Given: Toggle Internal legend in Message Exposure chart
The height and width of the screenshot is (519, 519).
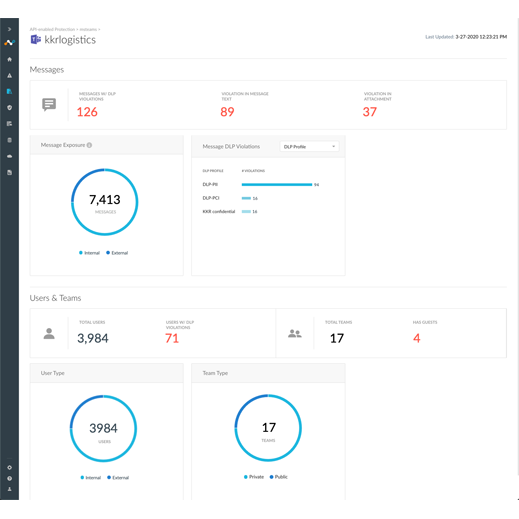Looking at the screenshot, I should pos(89,253).
